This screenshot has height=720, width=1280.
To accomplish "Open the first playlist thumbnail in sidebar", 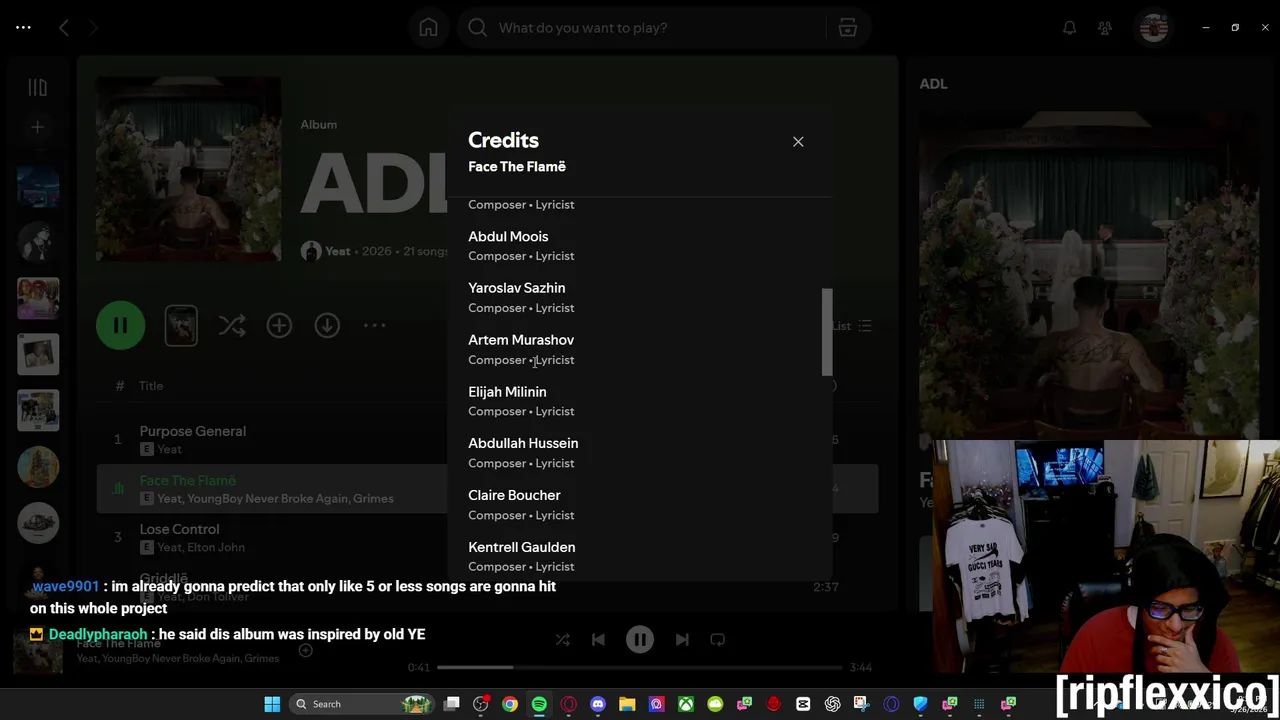I will 38,186.
